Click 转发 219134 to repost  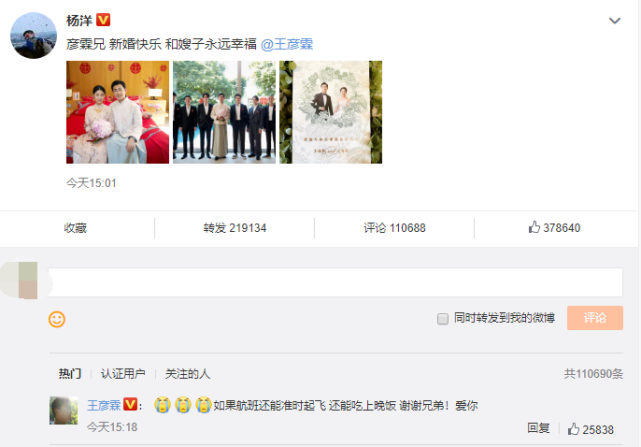point(235,228)
